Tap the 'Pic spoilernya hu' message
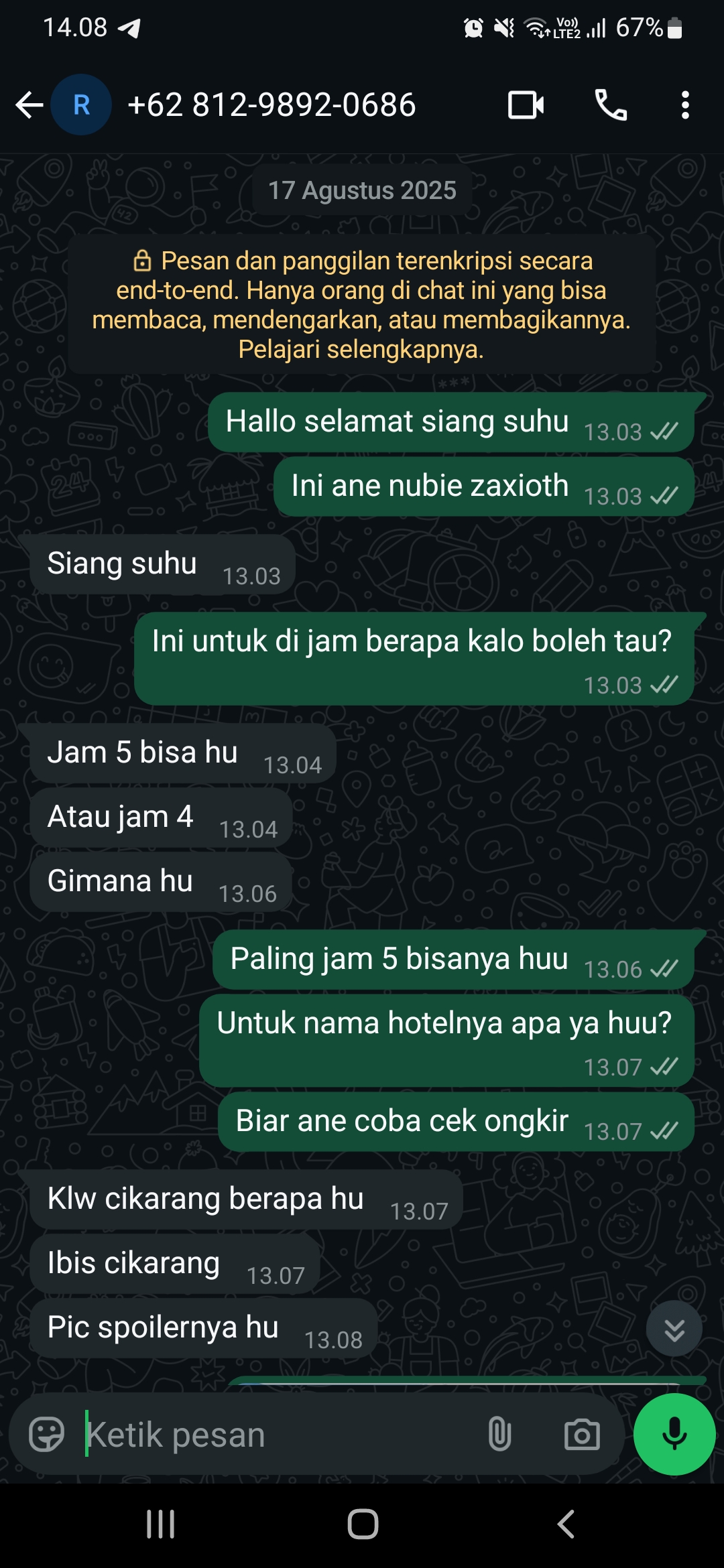This screenshot has width=724, height=1568. (x=203, y=1328)
